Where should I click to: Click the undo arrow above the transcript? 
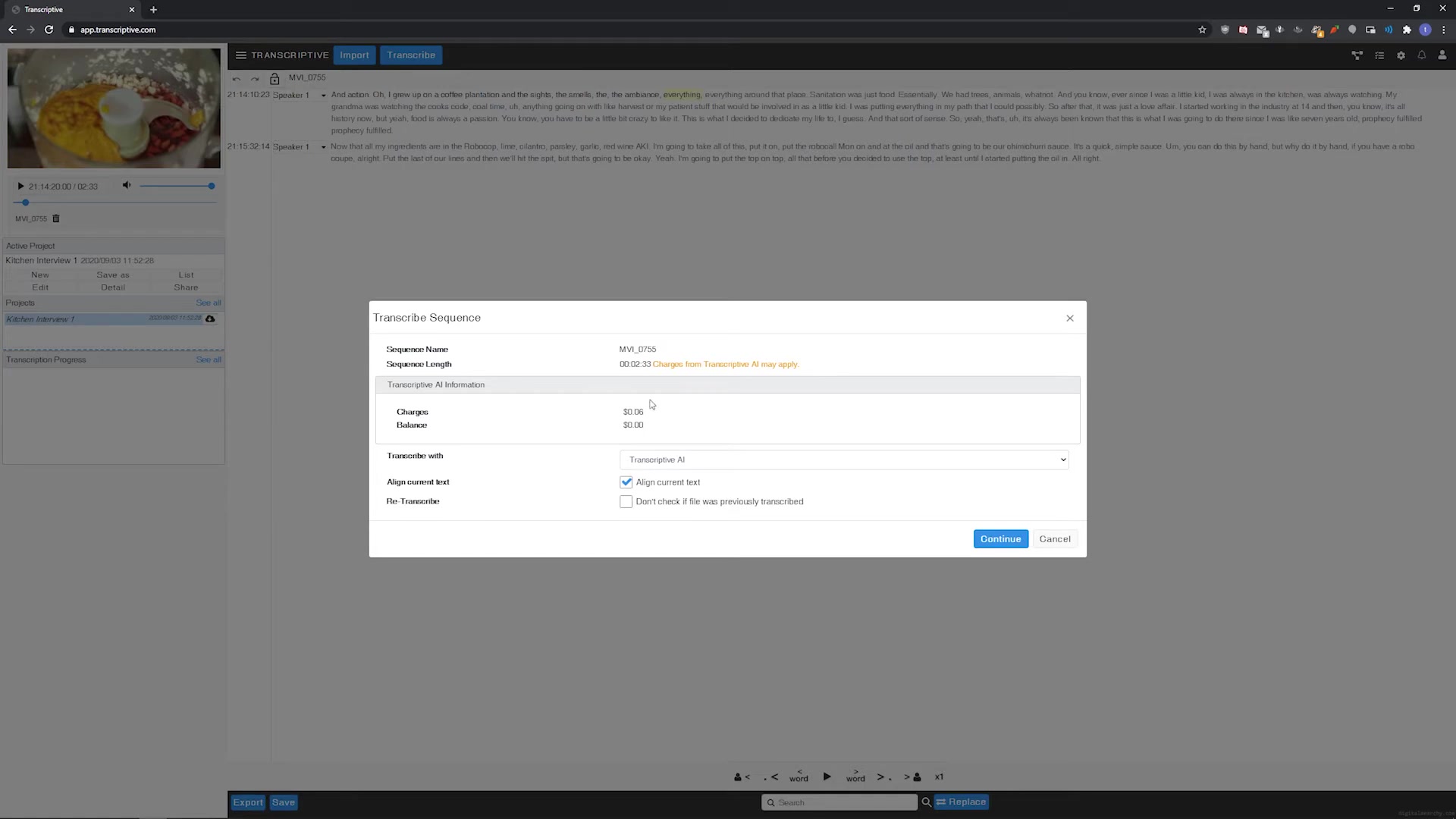point(237,79)
